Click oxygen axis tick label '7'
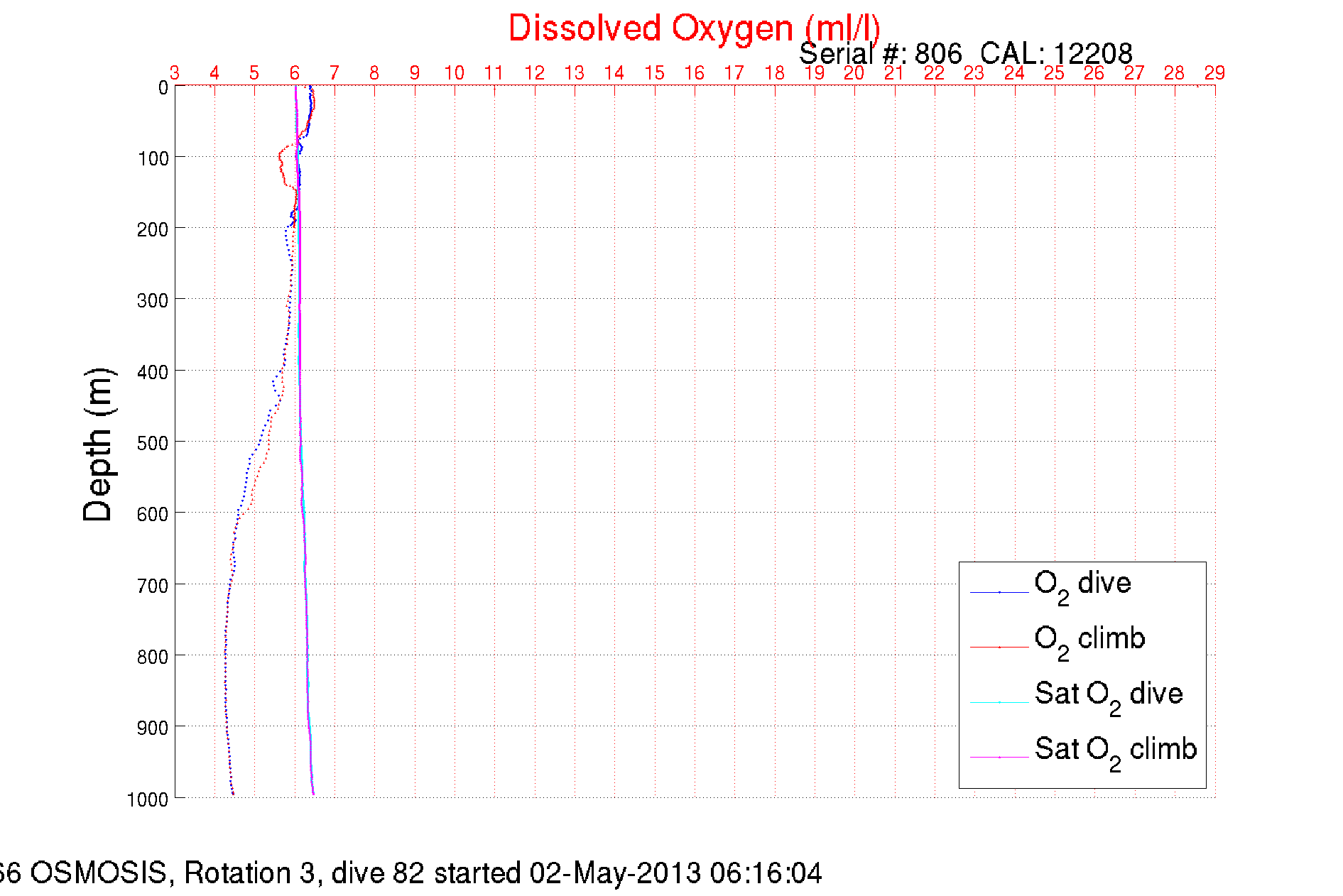Image resolution: width=1343 pixels, height=896 pixels. coord(335,72)
